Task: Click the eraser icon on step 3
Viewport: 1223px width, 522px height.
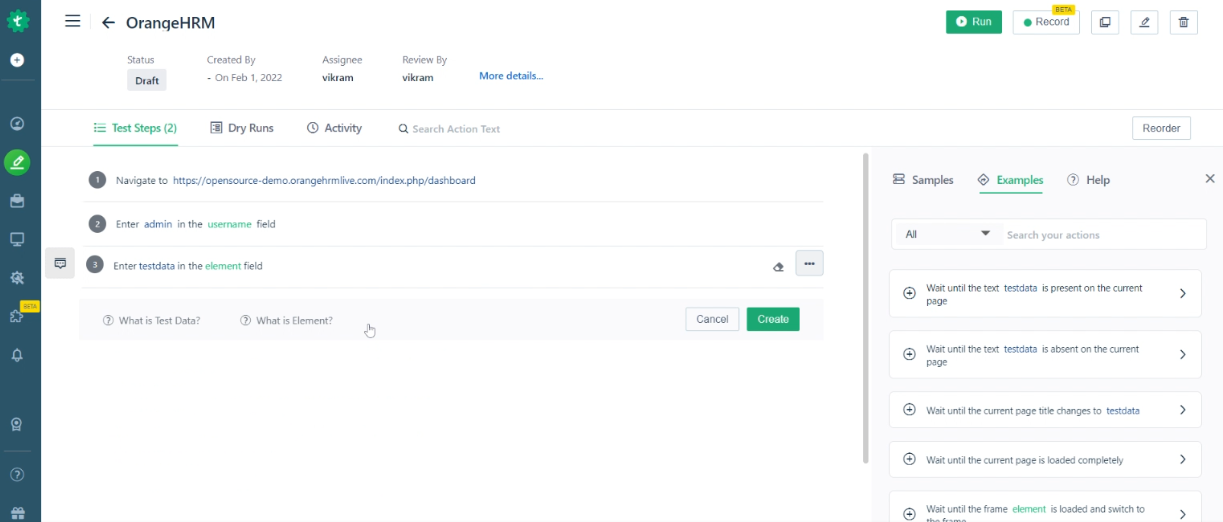Action: tap(779, 267)
